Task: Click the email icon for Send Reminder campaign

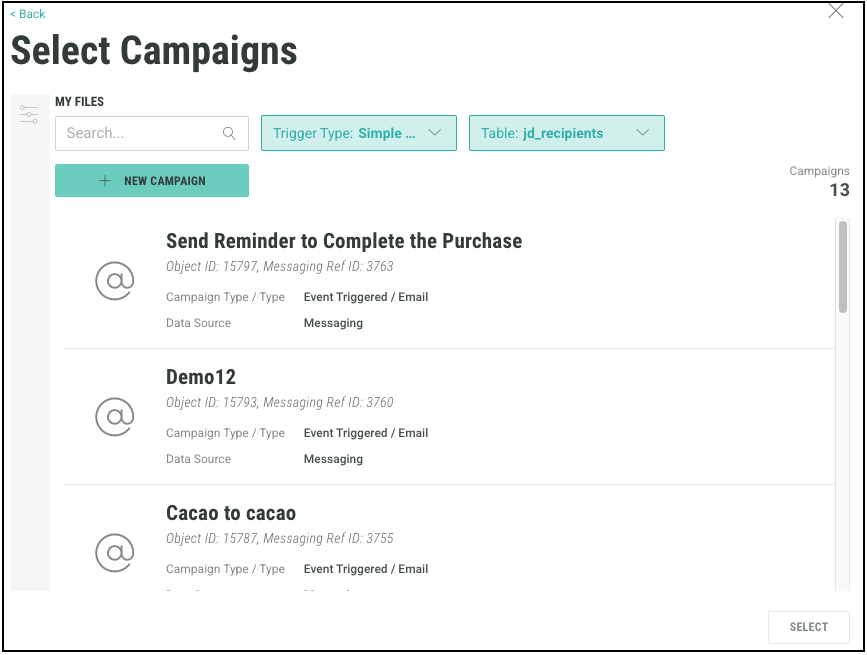Action: (x=114, y=281)
